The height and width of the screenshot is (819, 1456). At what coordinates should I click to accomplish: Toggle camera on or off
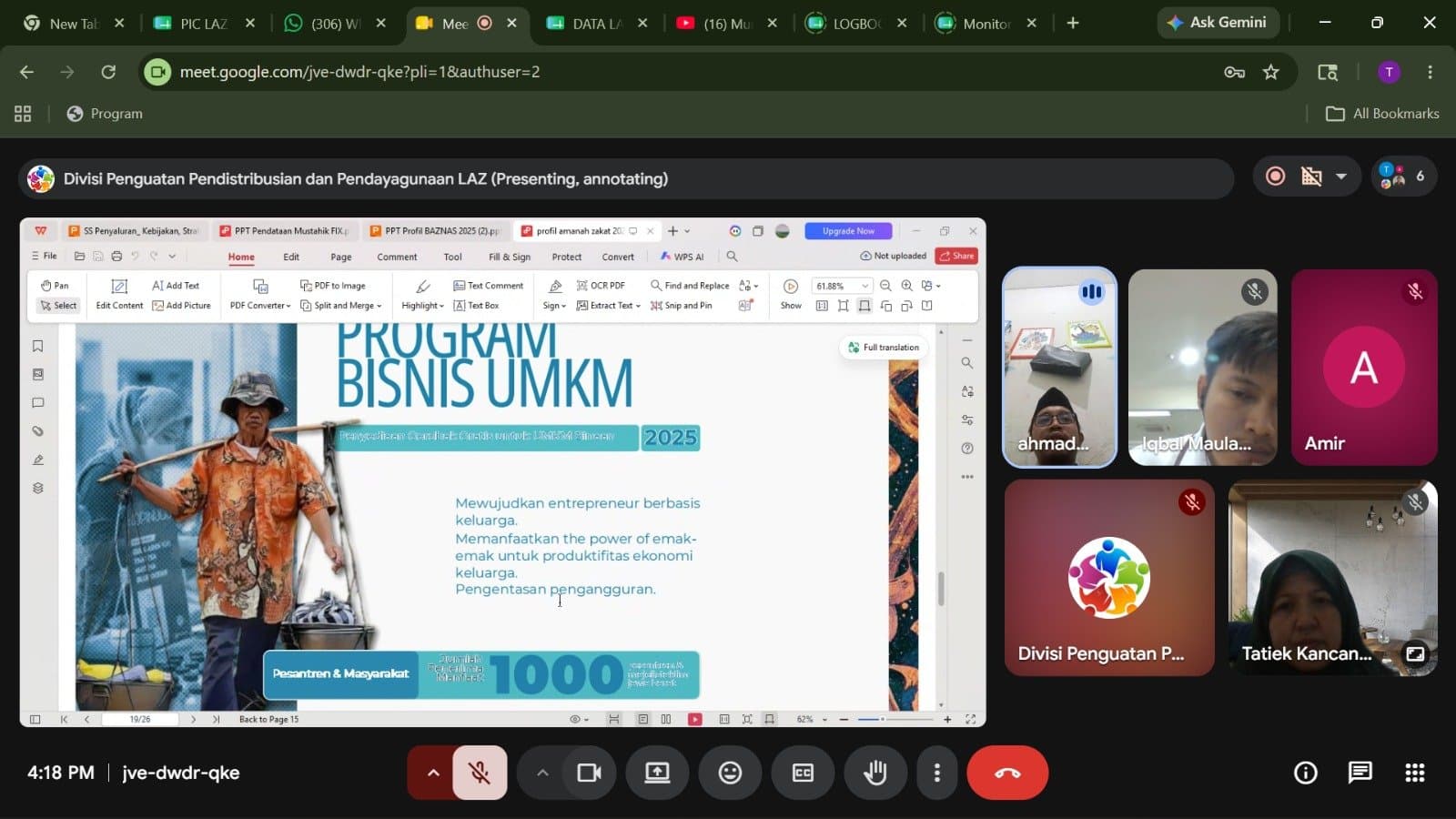click(x=590, y=773)
